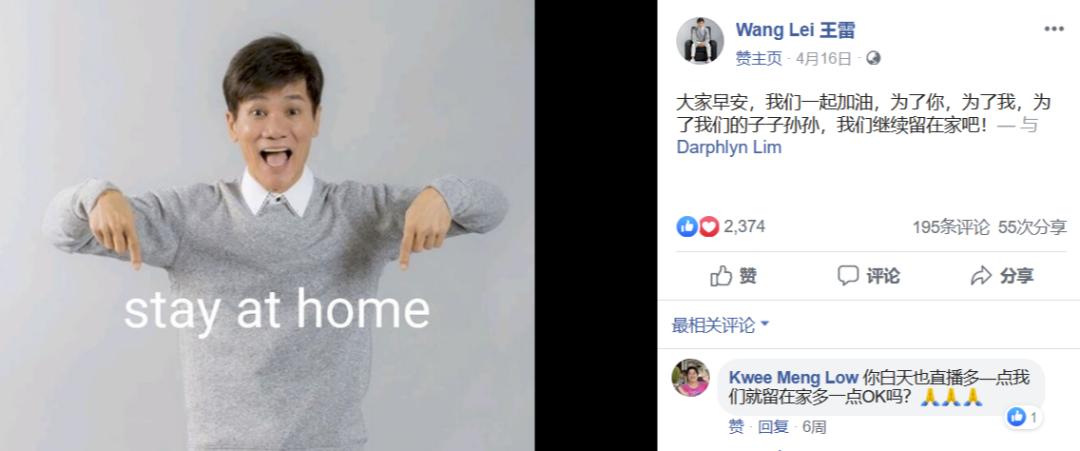Click the like badge on Kwee Meng Low's comment
This screenshot has height=451, width=1080.
pos(1023,416)
